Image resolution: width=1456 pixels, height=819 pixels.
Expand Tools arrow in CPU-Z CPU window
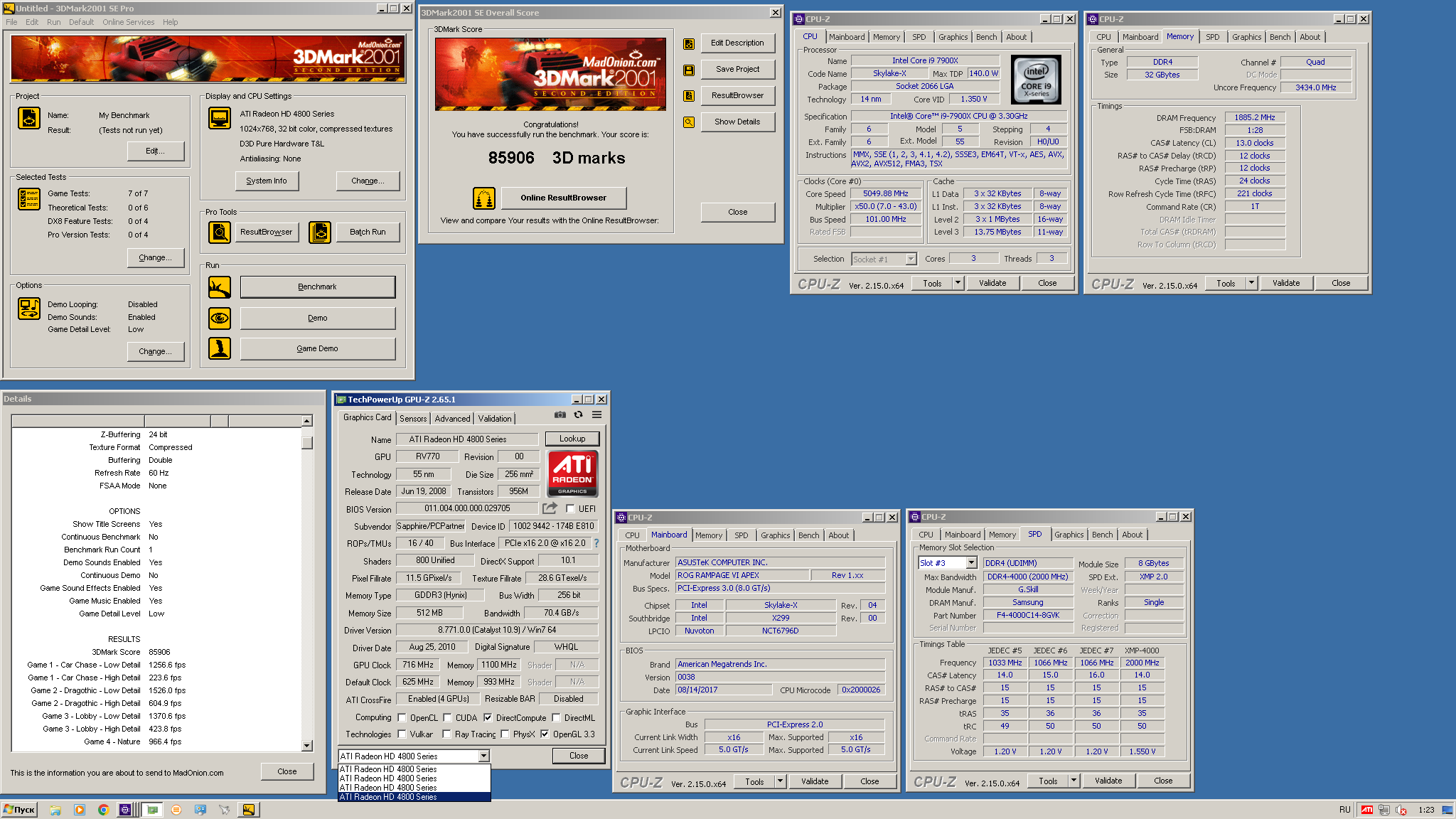tap(958, 283)
